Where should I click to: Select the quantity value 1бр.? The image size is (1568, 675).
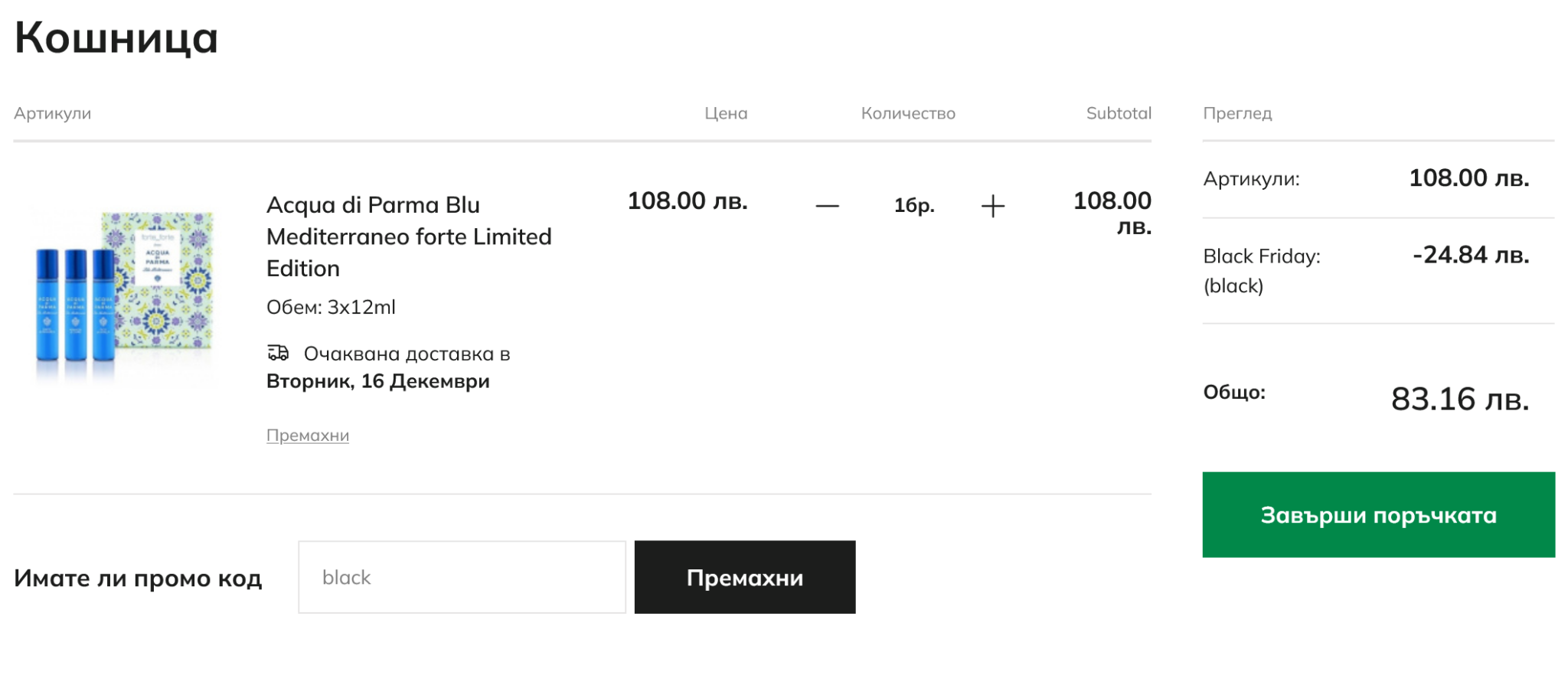(914, 206)
